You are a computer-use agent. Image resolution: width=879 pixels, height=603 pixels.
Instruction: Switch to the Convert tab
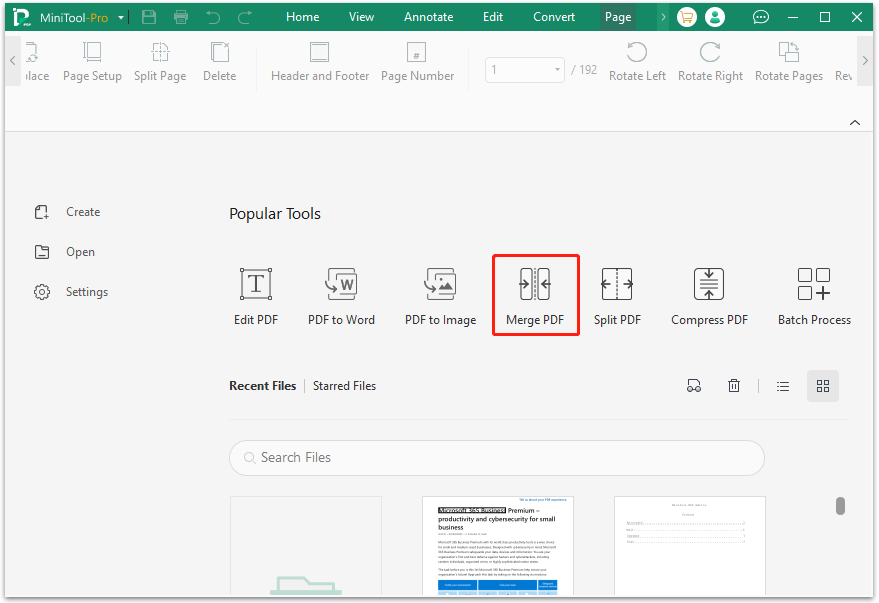(554, 17)
